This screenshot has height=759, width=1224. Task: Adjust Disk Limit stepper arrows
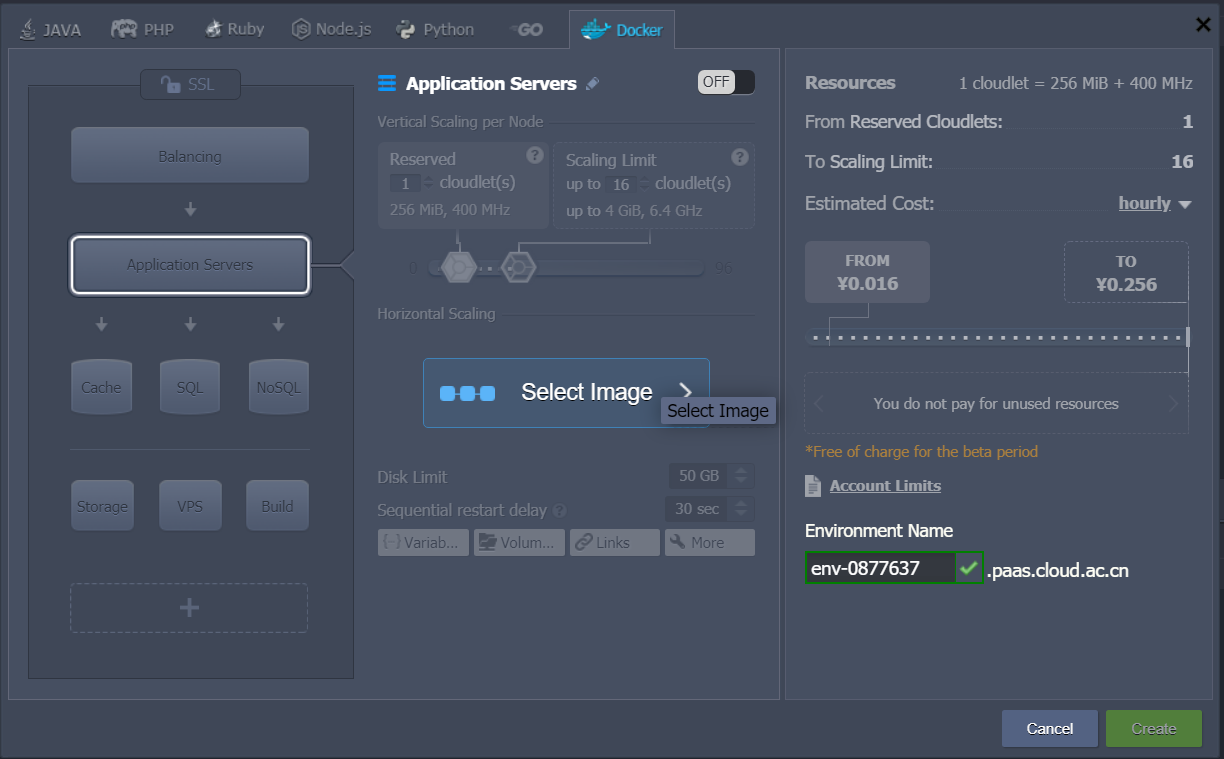coord(742,476)
